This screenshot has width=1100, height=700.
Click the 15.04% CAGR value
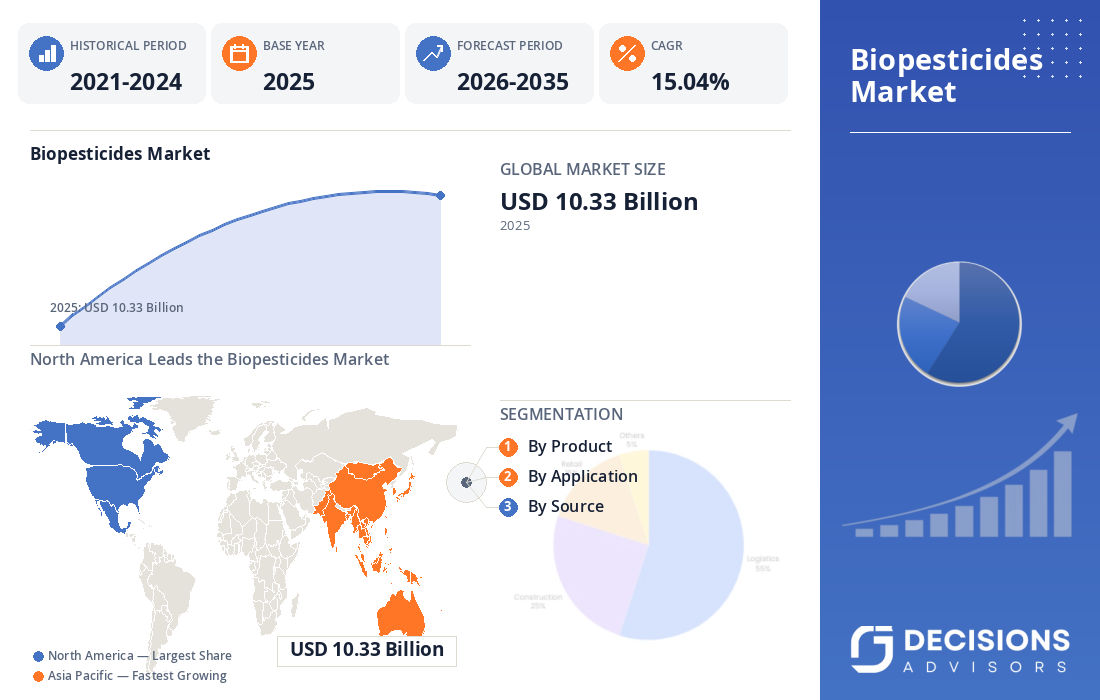point(690,82)
